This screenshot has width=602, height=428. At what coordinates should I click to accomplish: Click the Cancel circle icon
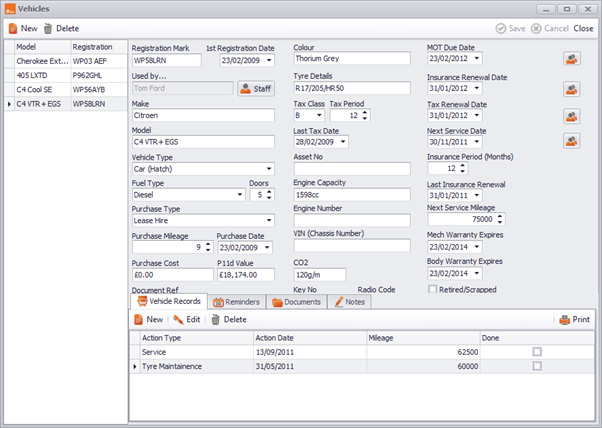[x=536, y=28]
